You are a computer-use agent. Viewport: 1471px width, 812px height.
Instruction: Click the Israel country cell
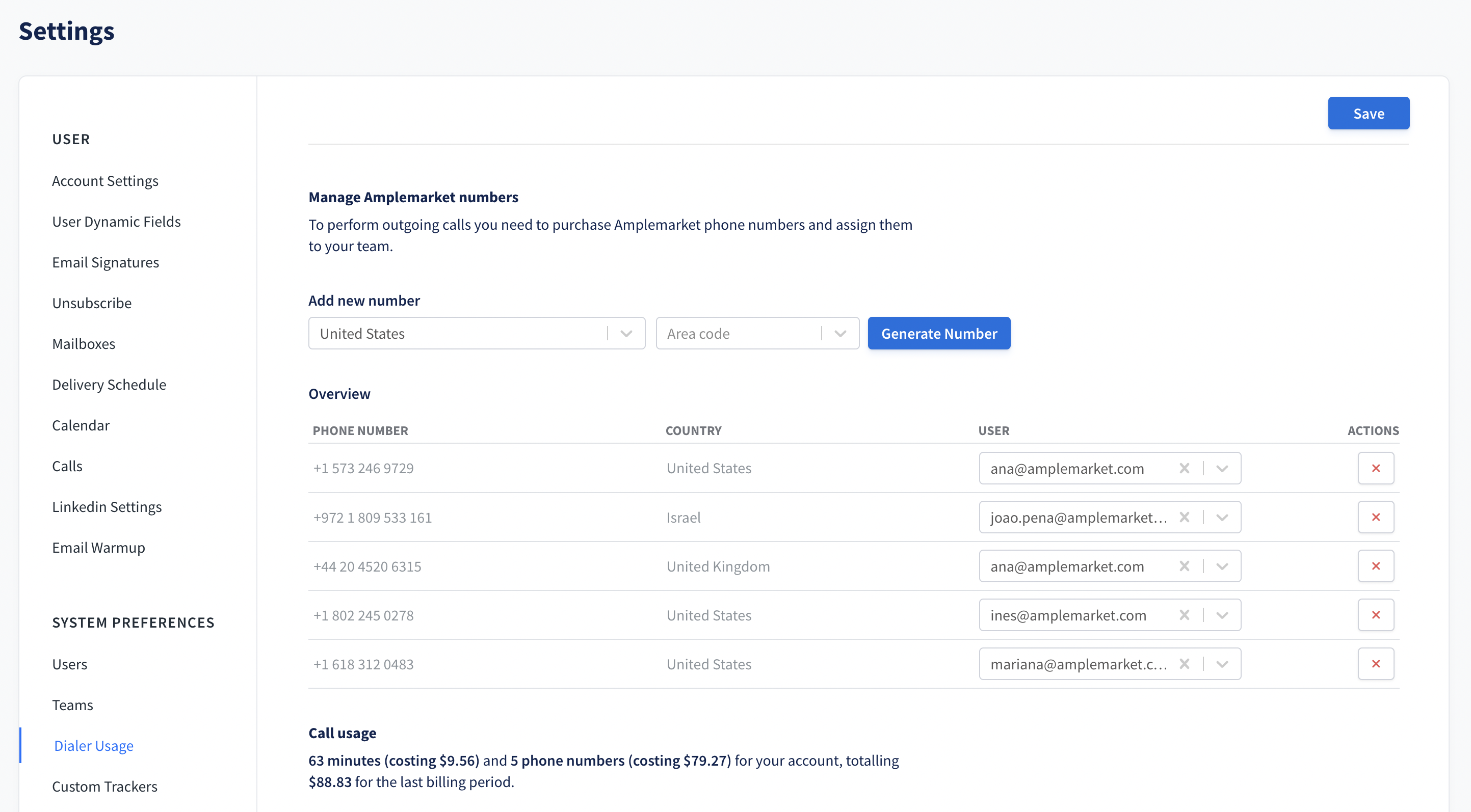[684, 518]
